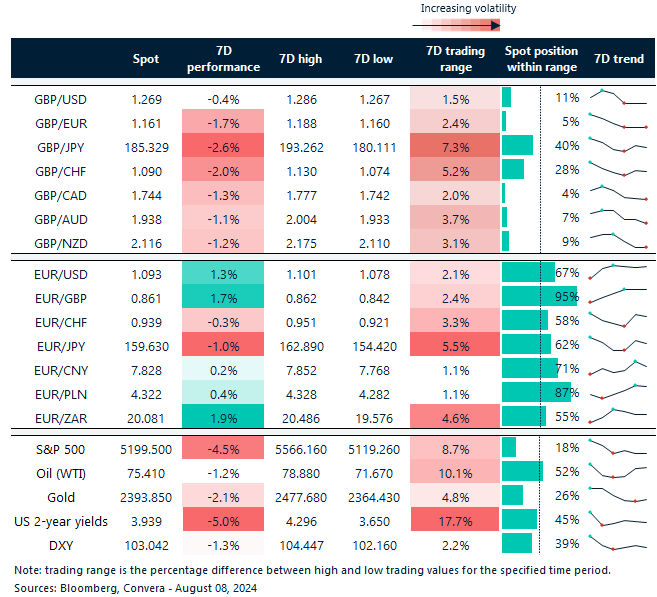The height and width of the screenshot is (597, 657).
Task: Select the GBP/NZD row label
Action: coord(61,243)
